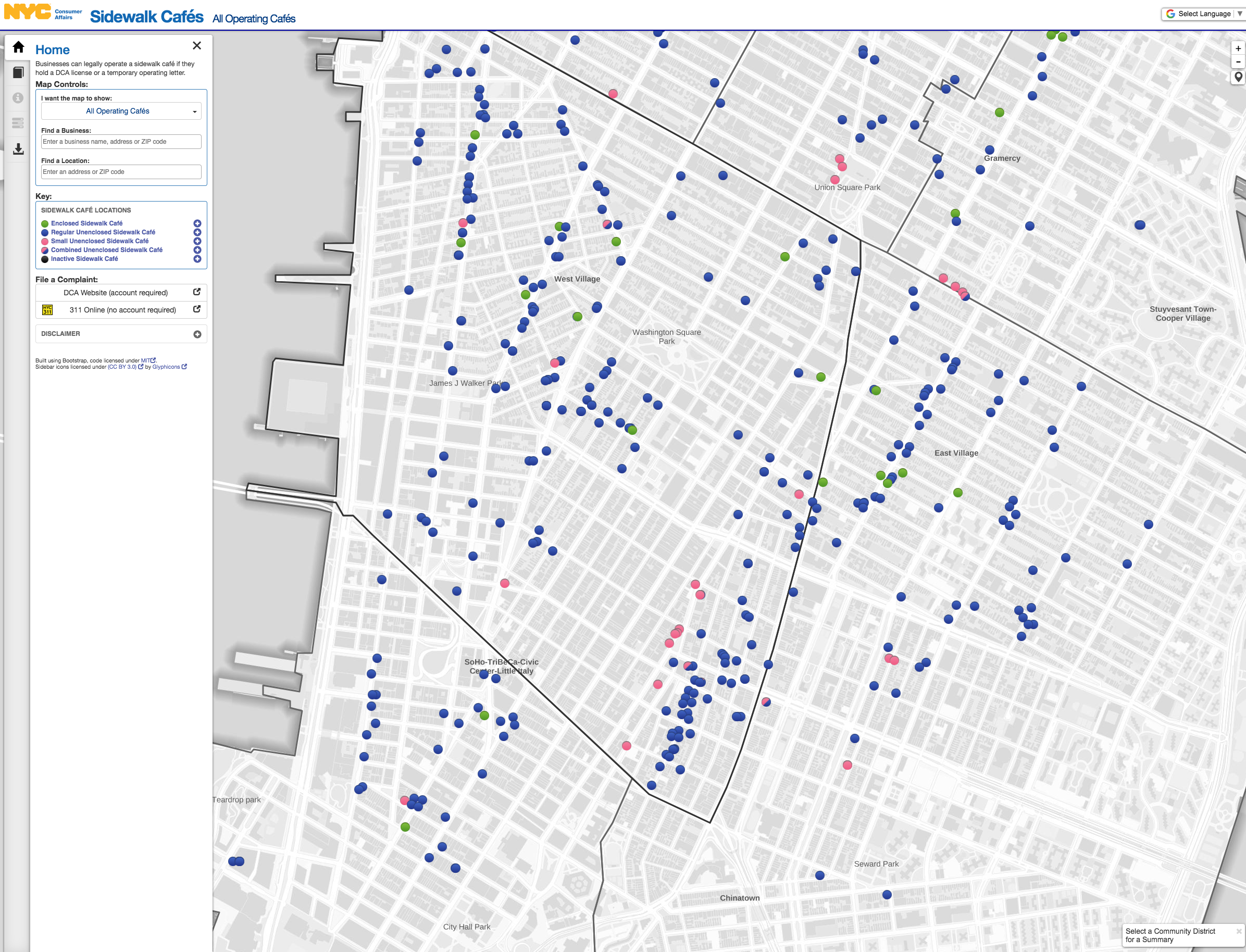Click the geolocate pin icon on the map

pos(1238,77)
